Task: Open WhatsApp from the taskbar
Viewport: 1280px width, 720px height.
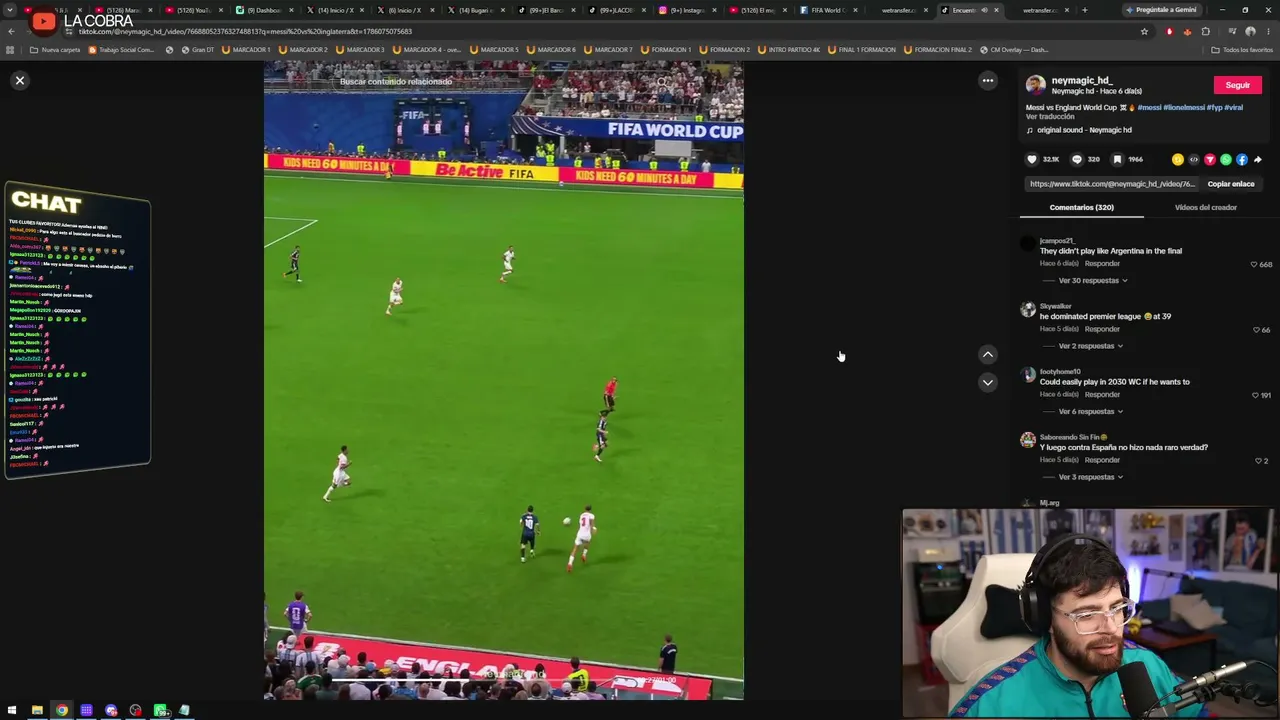Action: 160,711
